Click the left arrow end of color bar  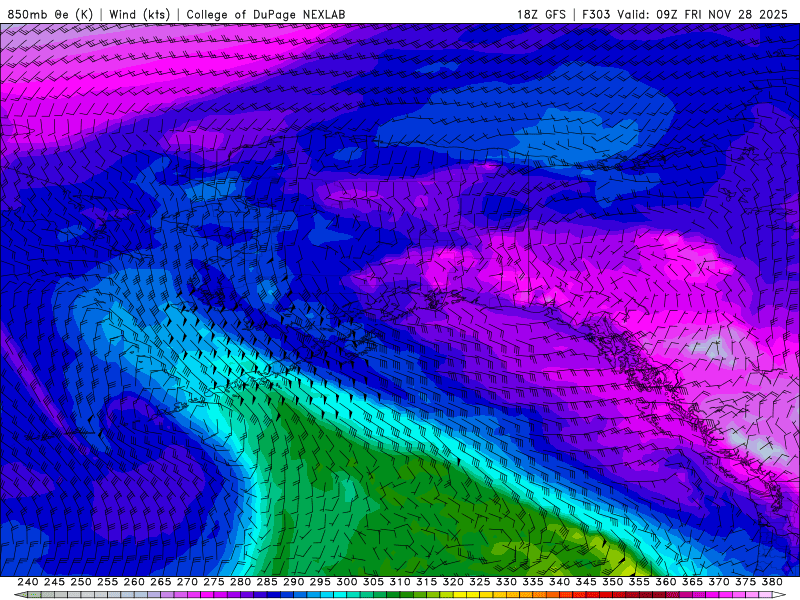pos(20,595)
